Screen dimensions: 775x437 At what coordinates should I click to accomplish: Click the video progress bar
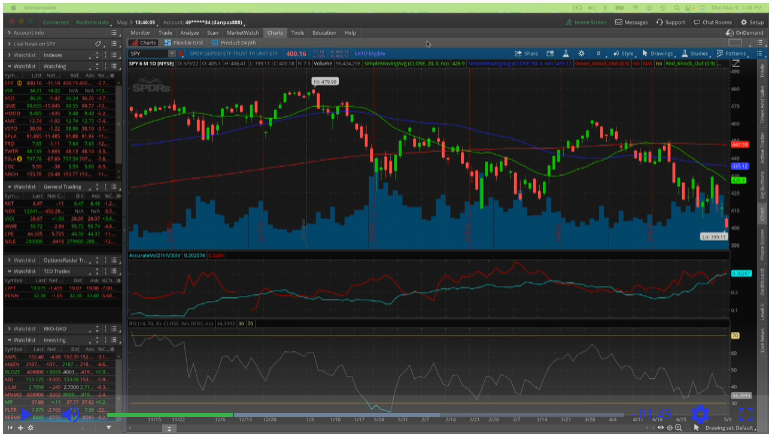[x=366, y=415]
